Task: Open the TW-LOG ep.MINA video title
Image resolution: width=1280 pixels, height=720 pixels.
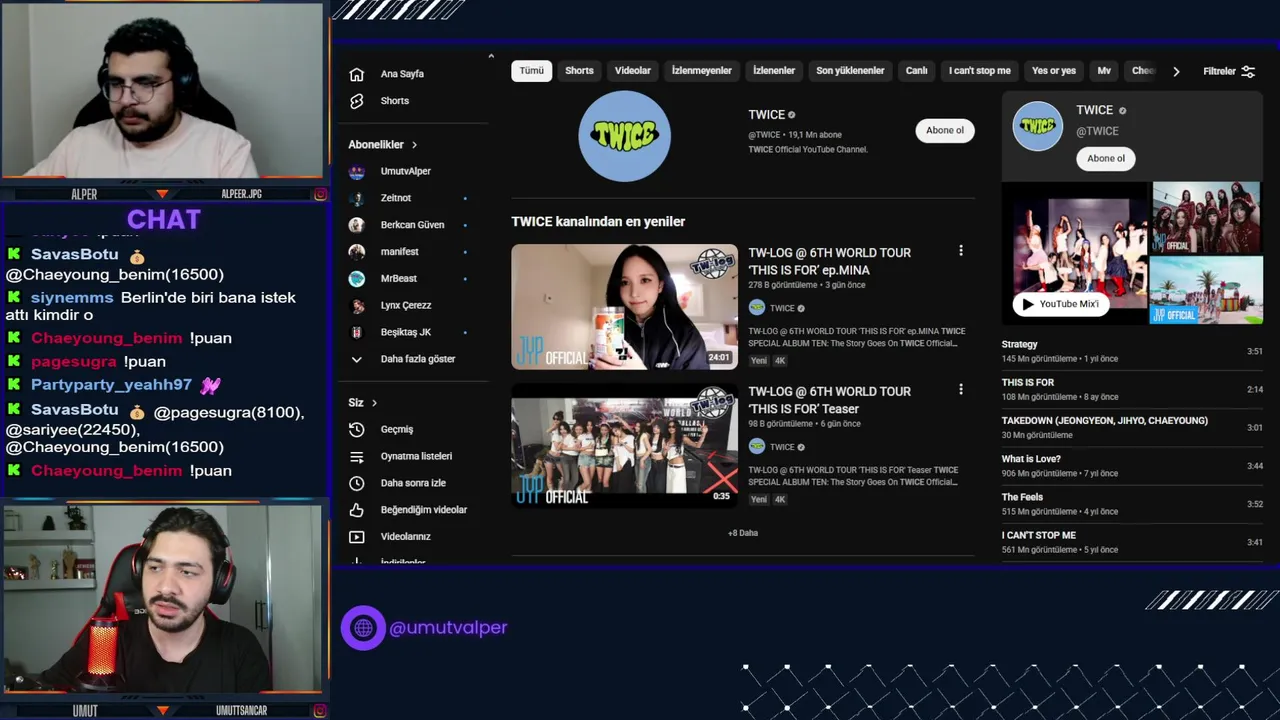Action: tap(830, 261)
